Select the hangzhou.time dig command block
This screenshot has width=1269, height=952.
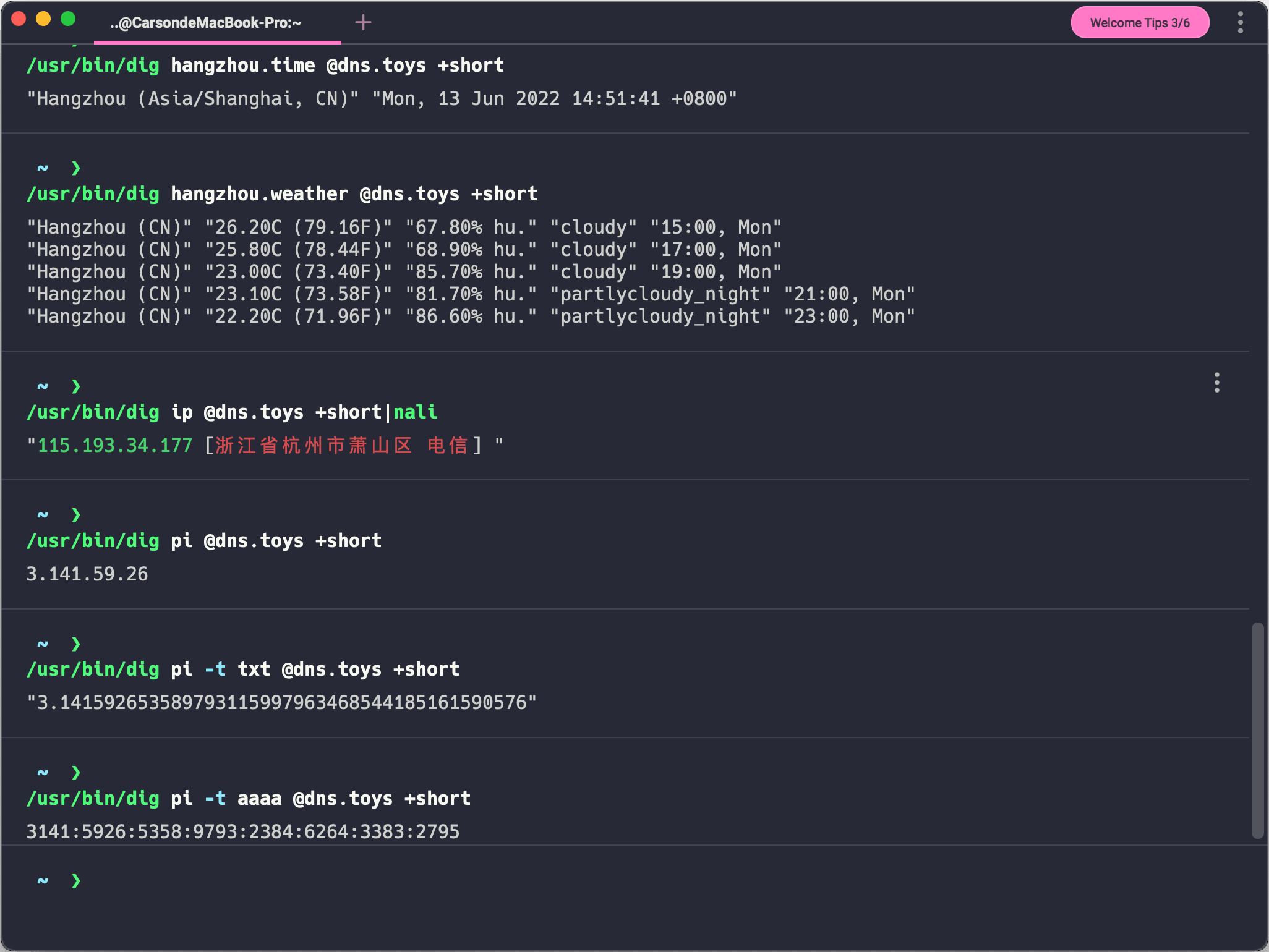(265, 66)
